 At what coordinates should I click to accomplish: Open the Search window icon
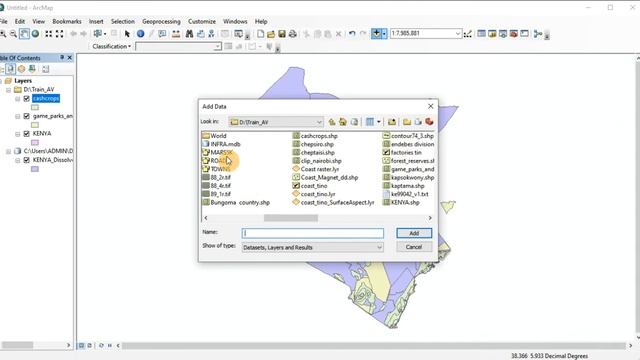(503, 34)
